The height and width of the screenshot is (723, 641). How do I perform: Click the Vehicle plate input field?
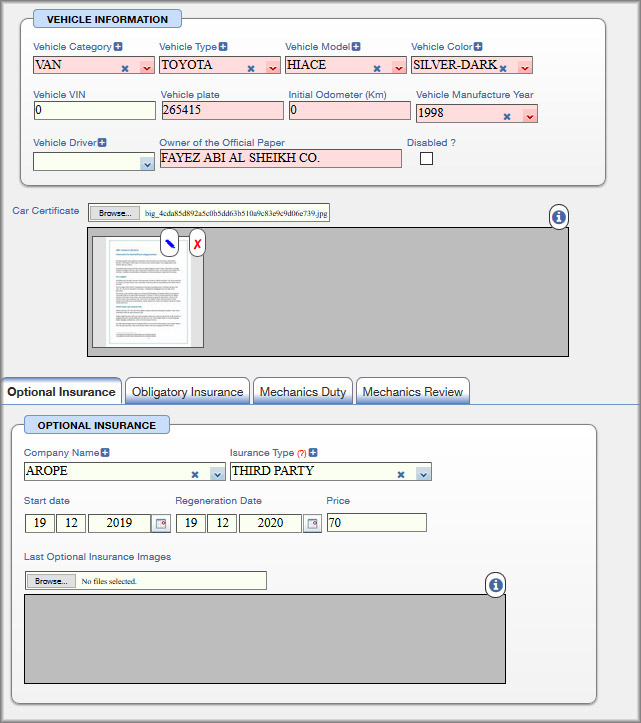(222, 110)
